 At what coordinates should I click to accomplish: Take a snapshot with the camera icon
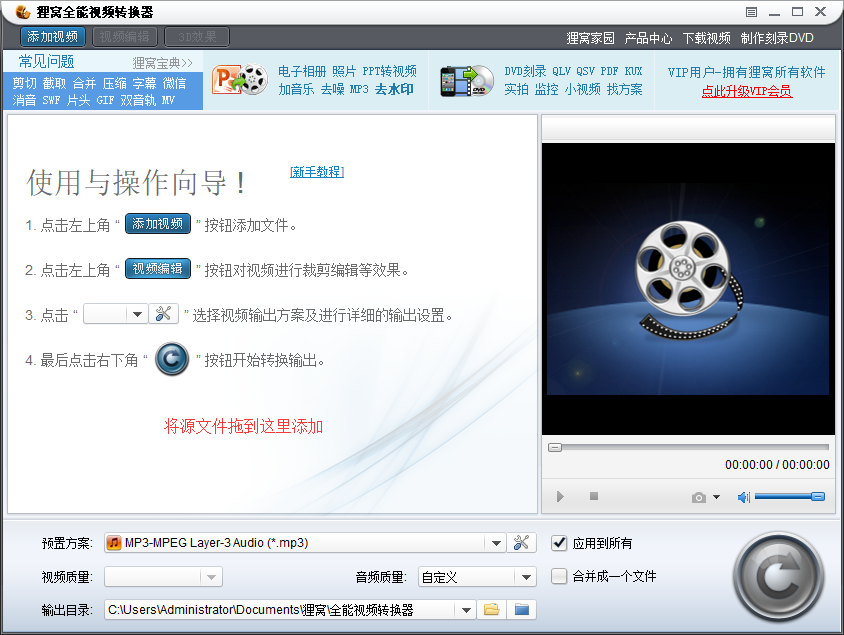(x=699, y=497)
